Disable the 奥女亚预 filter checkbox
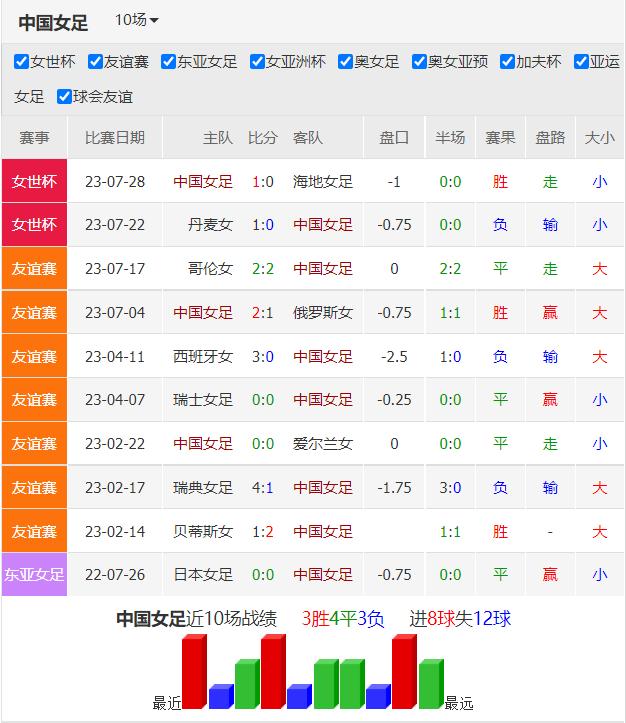This screenshot has height=723, width=626. click(419, 61)
